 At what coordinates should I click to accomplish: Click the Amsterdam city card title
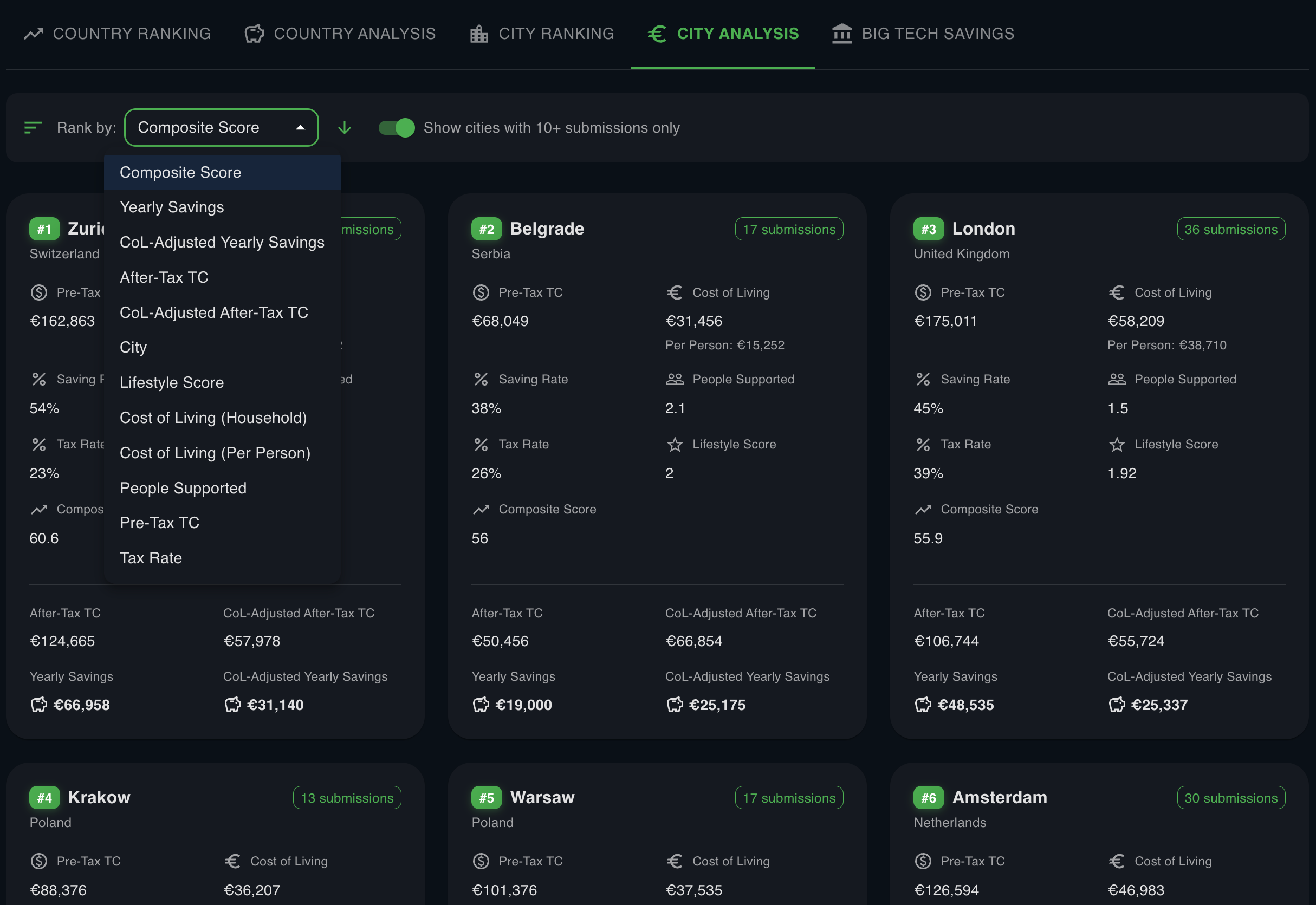click(x=999, y=797)
